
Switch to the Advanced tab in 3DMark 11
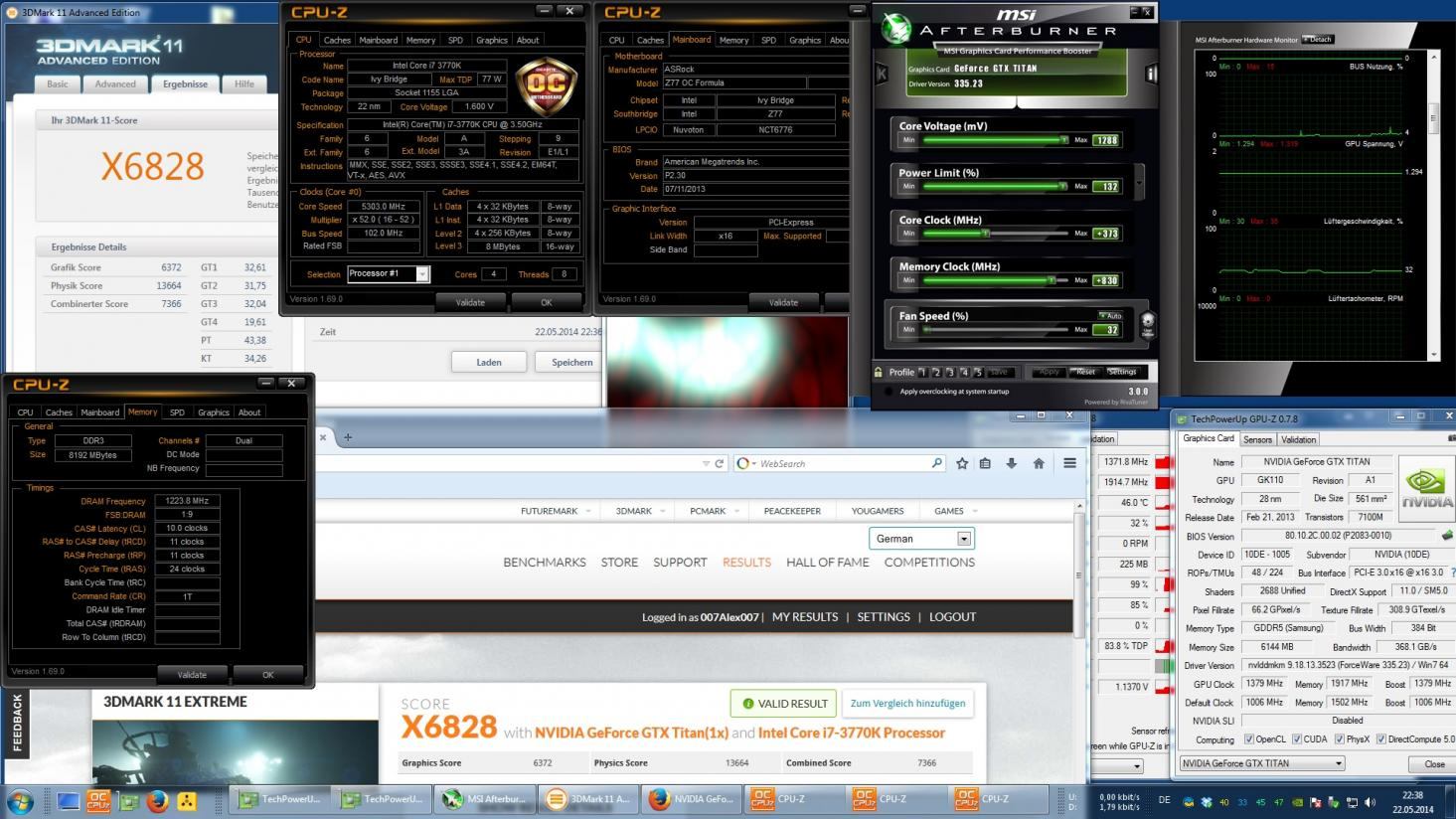[x=115, y=84]
